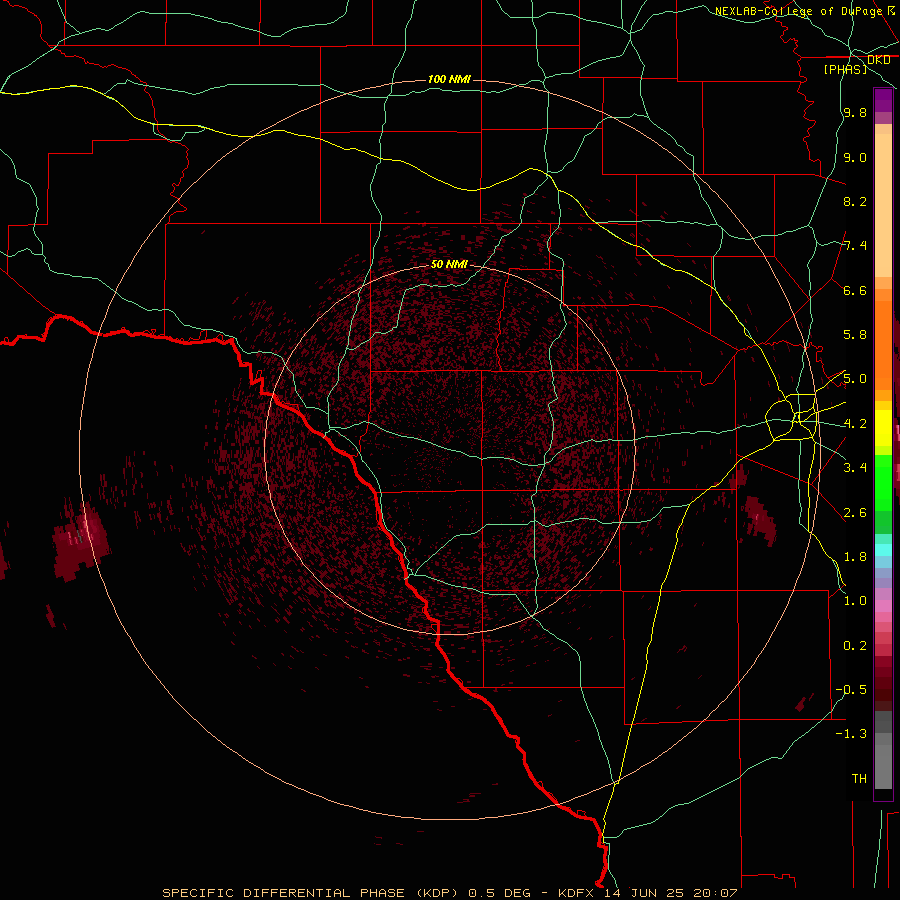
Task: Select the -1.3 scale value
Action: pyautogui.click(x=851, y=734)
